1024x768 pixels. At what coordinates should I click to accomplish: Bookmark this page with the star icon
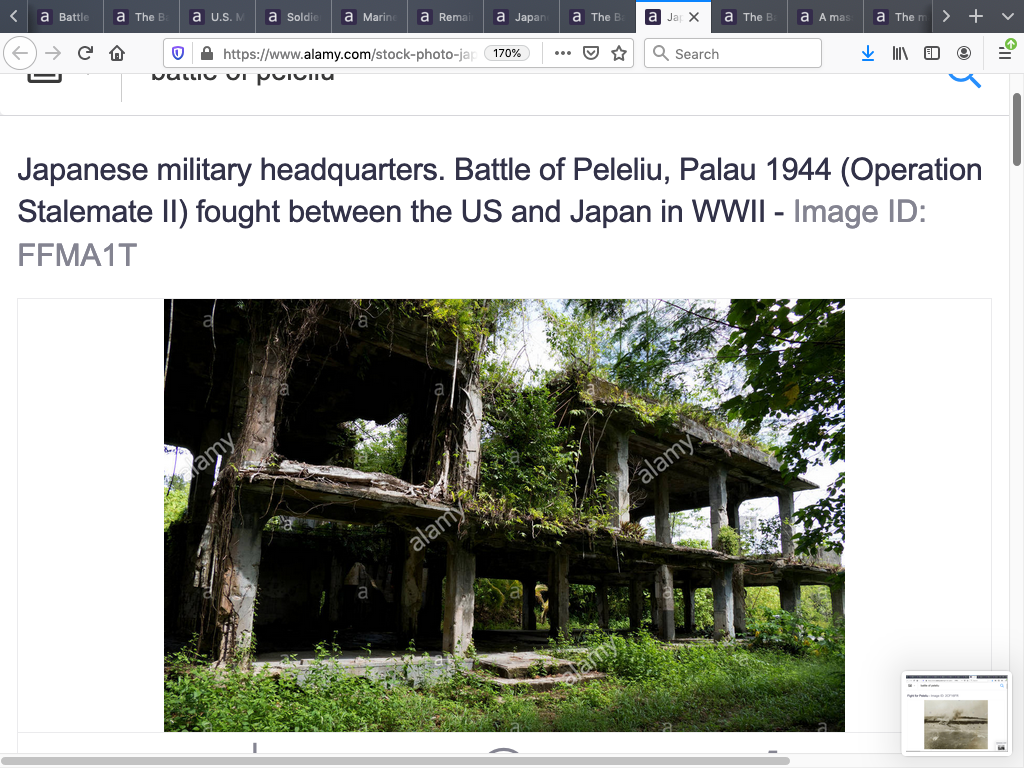[x=619, y=54]
